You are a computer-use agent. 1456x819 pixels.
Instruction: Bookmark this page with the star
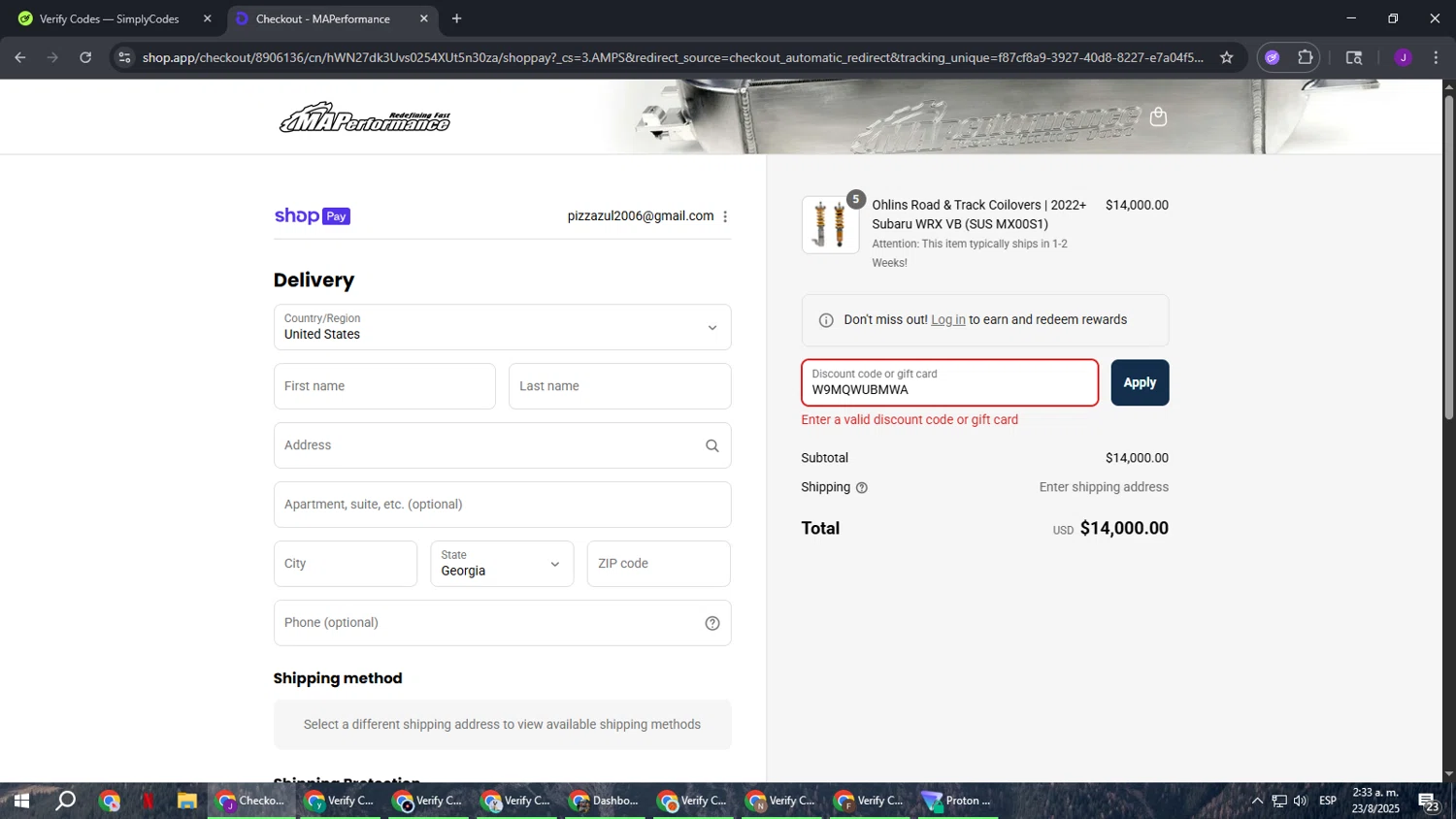pyautogui.click(x=1227, y=57)
